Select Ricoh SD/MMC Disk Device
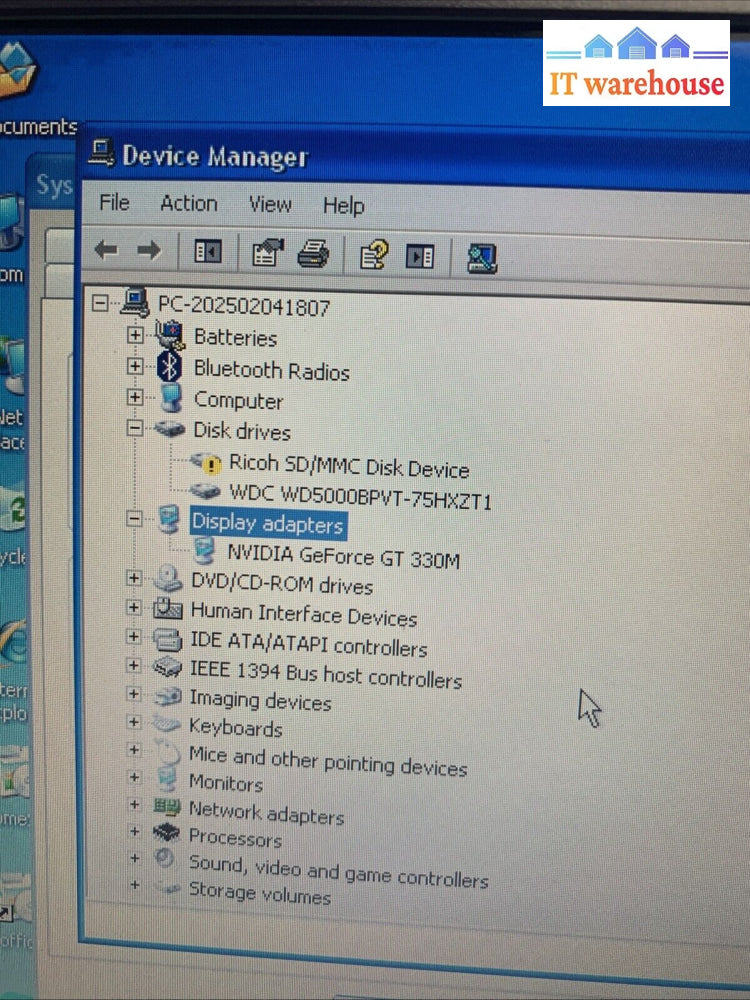 (348, 467)
